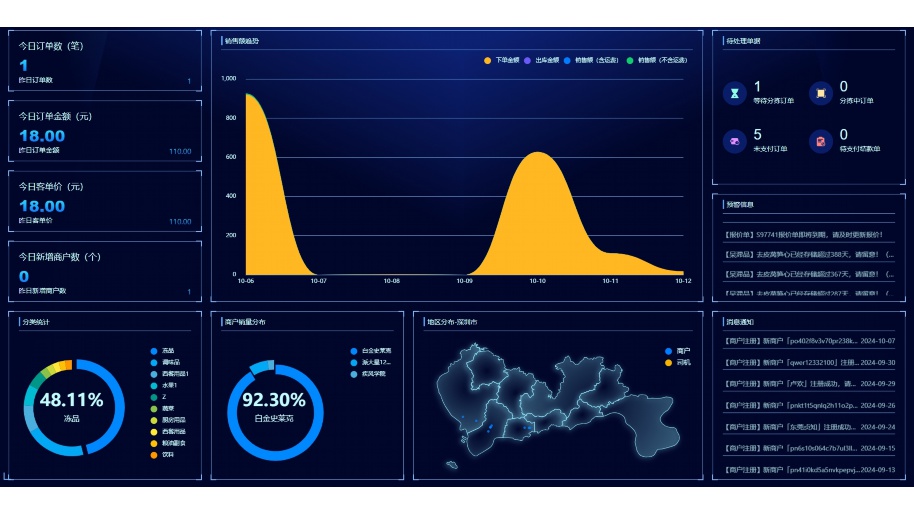Click the 分拣中订单 square icon
914x514 pixels.
click(820, 93)
